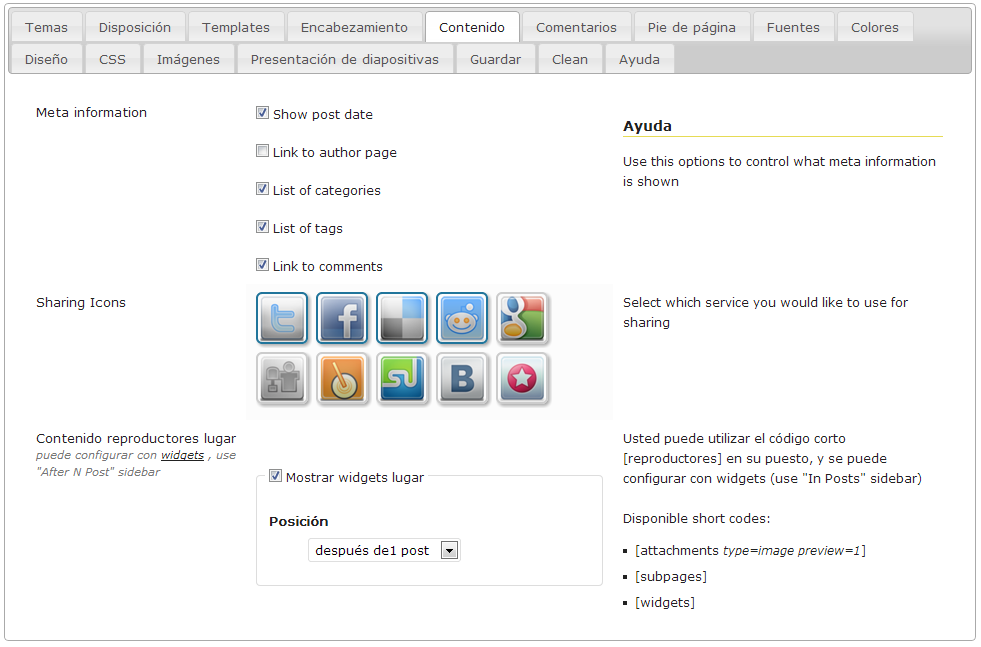This screenshot has width=981, height=647.
Task: Open the CSS tab
Action: tap(113, 59)
